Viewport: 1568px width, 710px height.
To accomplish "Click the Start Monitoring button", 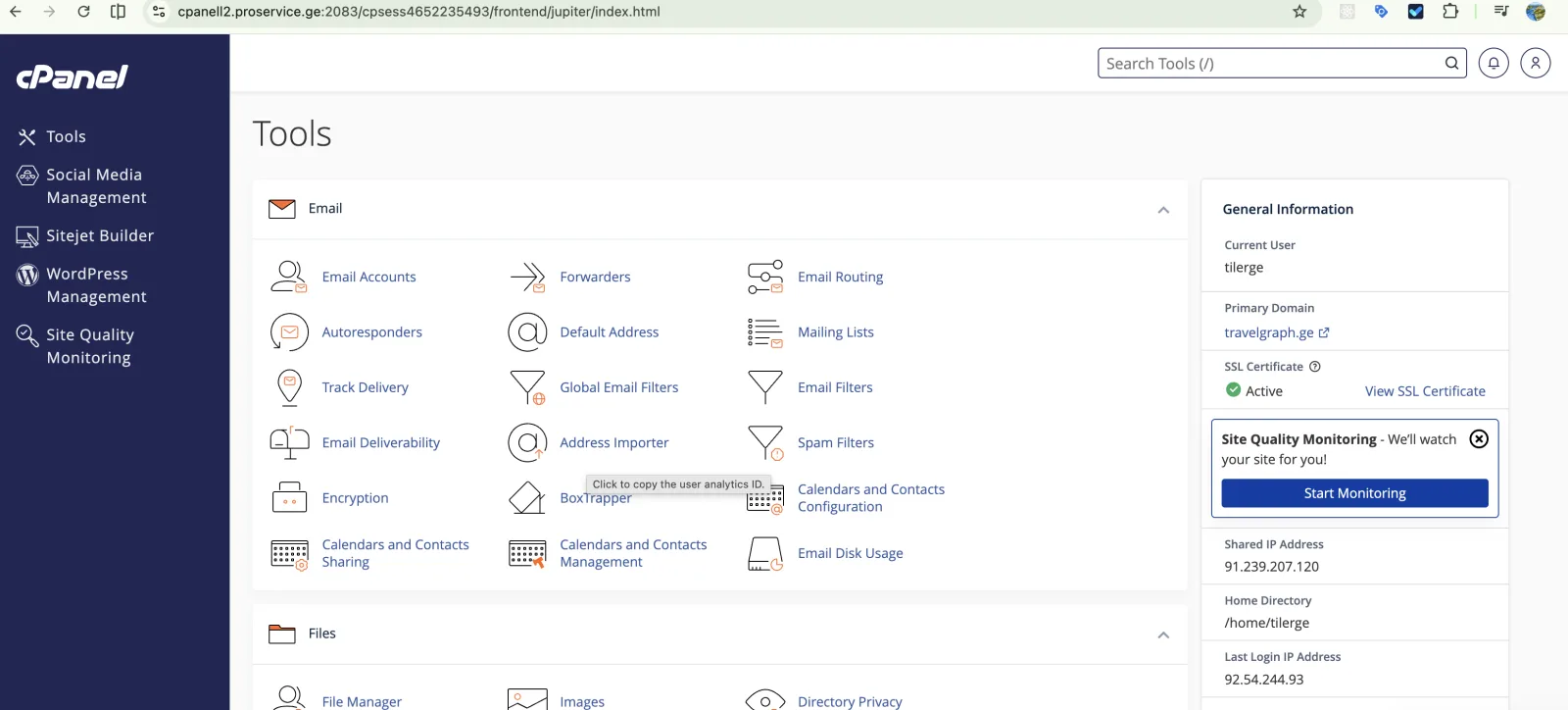I will point(1354,493).
